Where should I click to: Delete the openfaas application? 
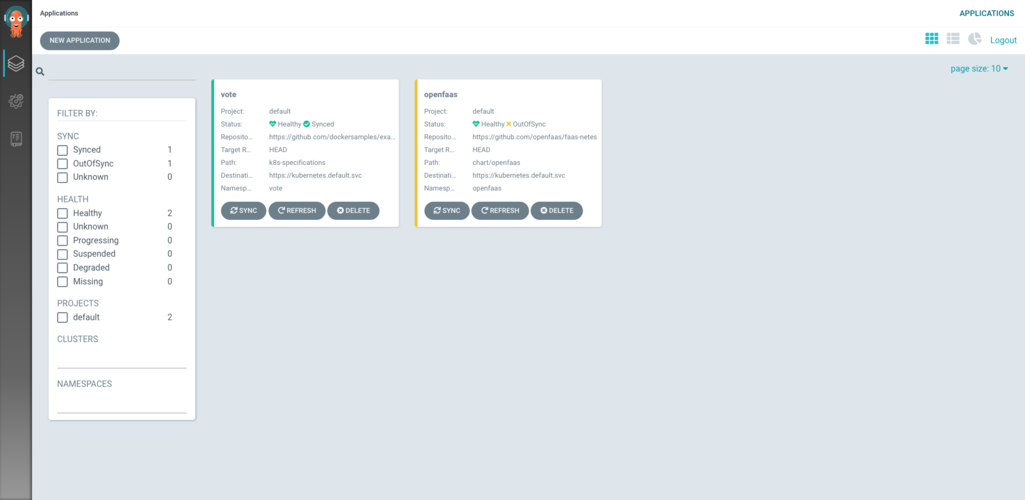[x=556, y=210]
